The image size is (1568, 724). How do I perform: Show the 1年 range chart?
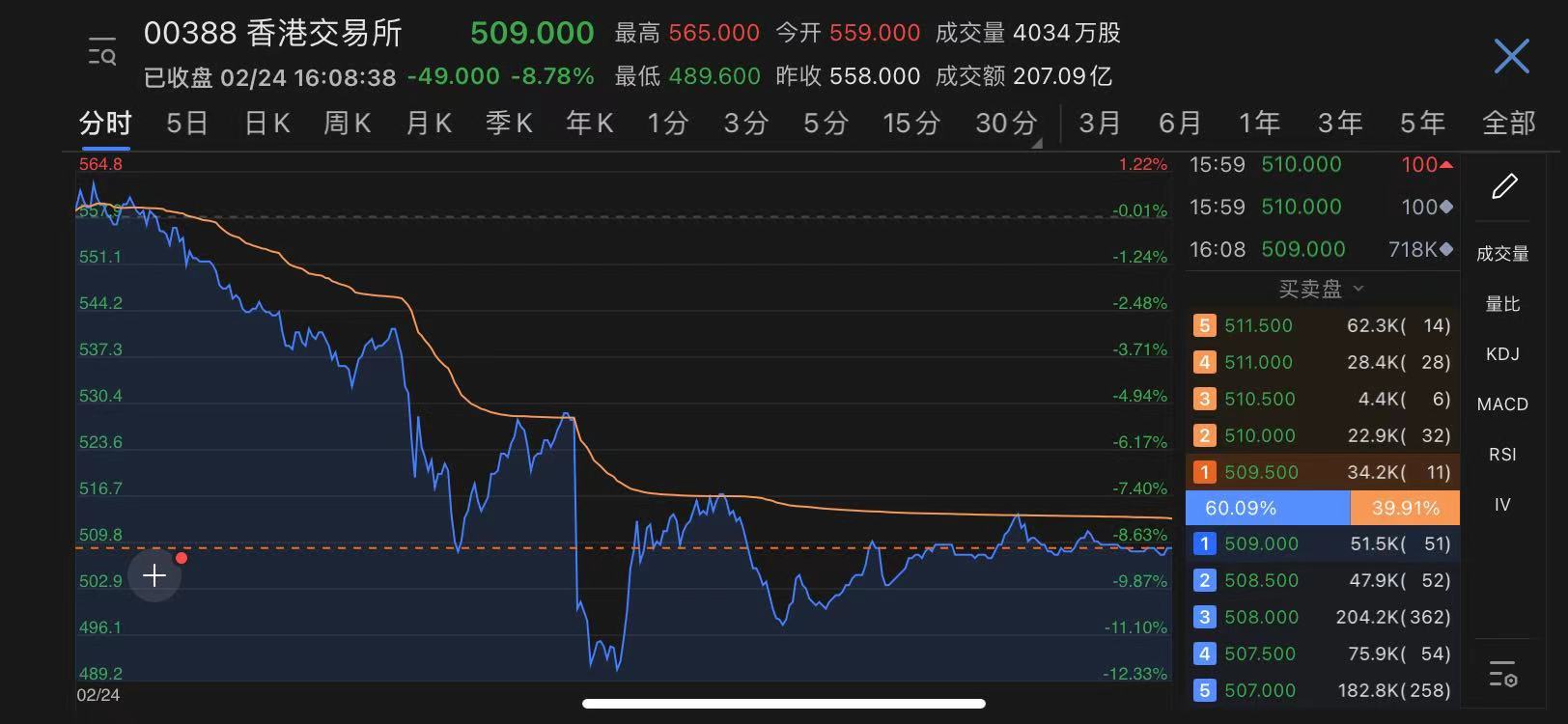pos(1260,124)
